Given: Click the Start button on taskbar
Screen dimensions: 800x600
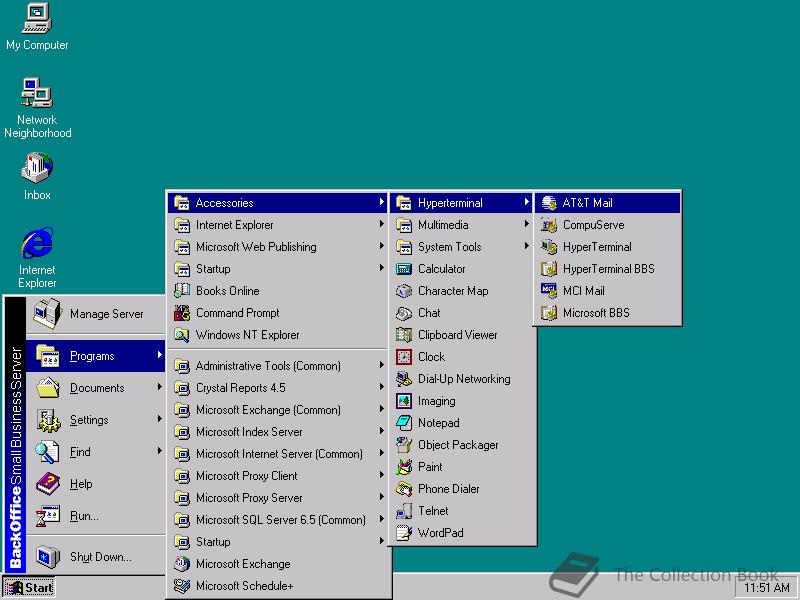Looking at the screenshot, I should coord(29,588).
